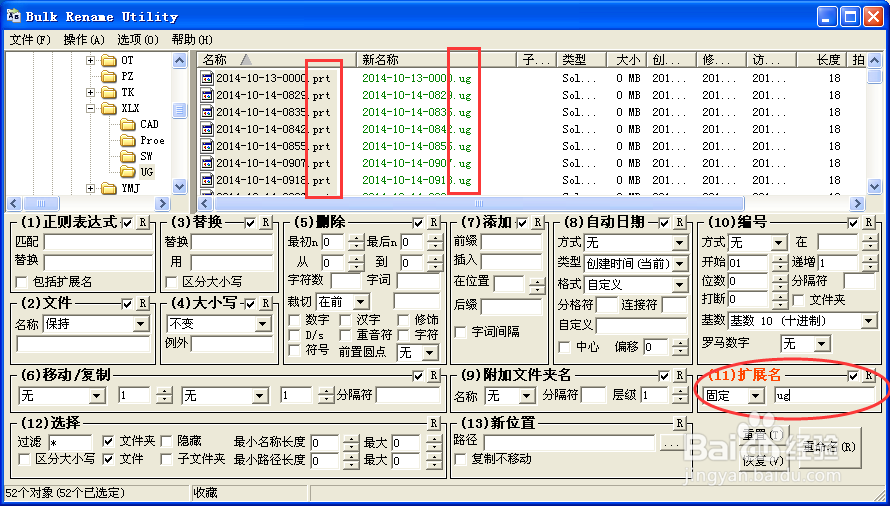Click file icon of 2014-10-14-0855.prt
Screen dimensions: 890x506
pyautogui.click(x=207, y=147)
